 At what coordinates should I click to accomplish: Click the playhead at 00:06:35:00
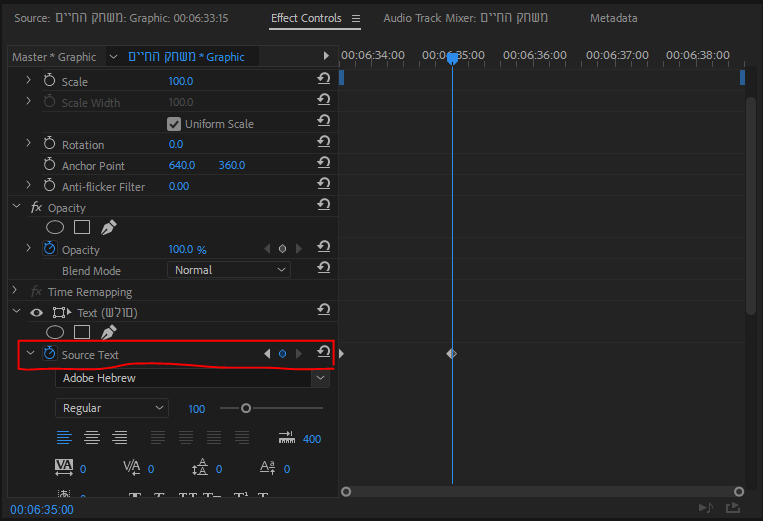coord(453,58)
